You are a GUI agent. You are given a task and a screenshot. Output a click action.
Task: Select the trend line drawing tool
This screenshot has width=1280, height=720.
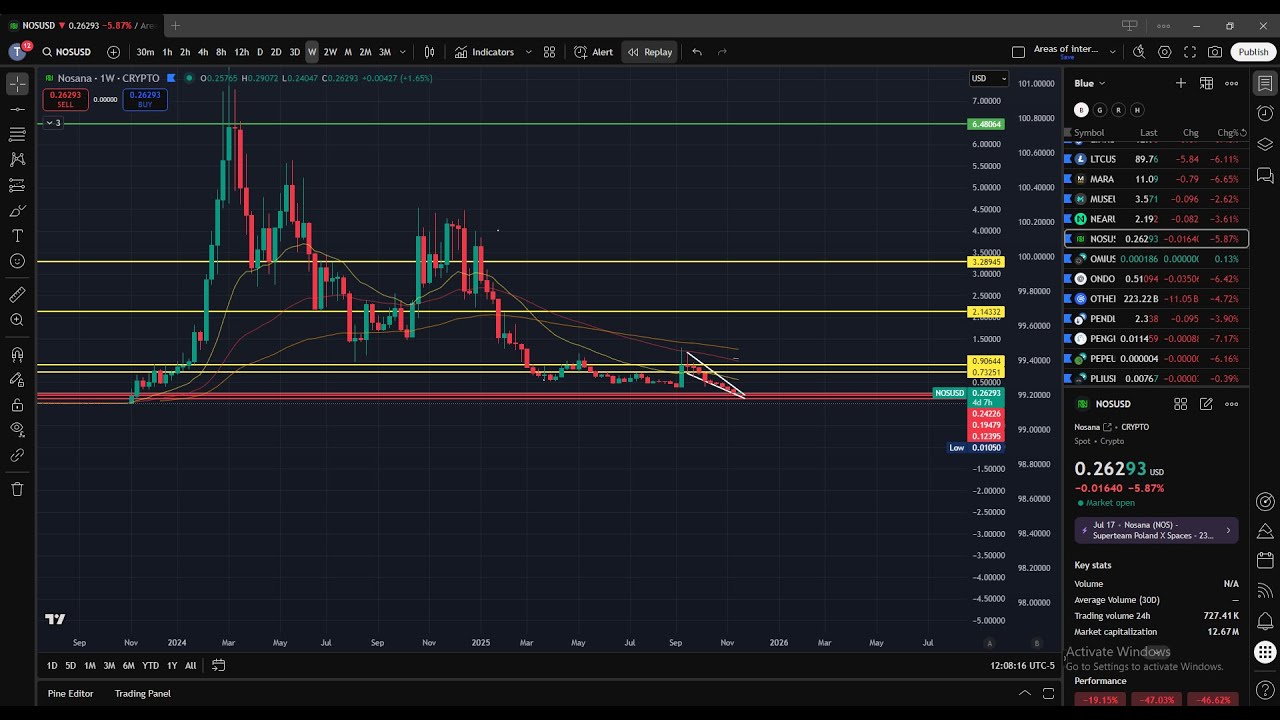pos(17,109)
